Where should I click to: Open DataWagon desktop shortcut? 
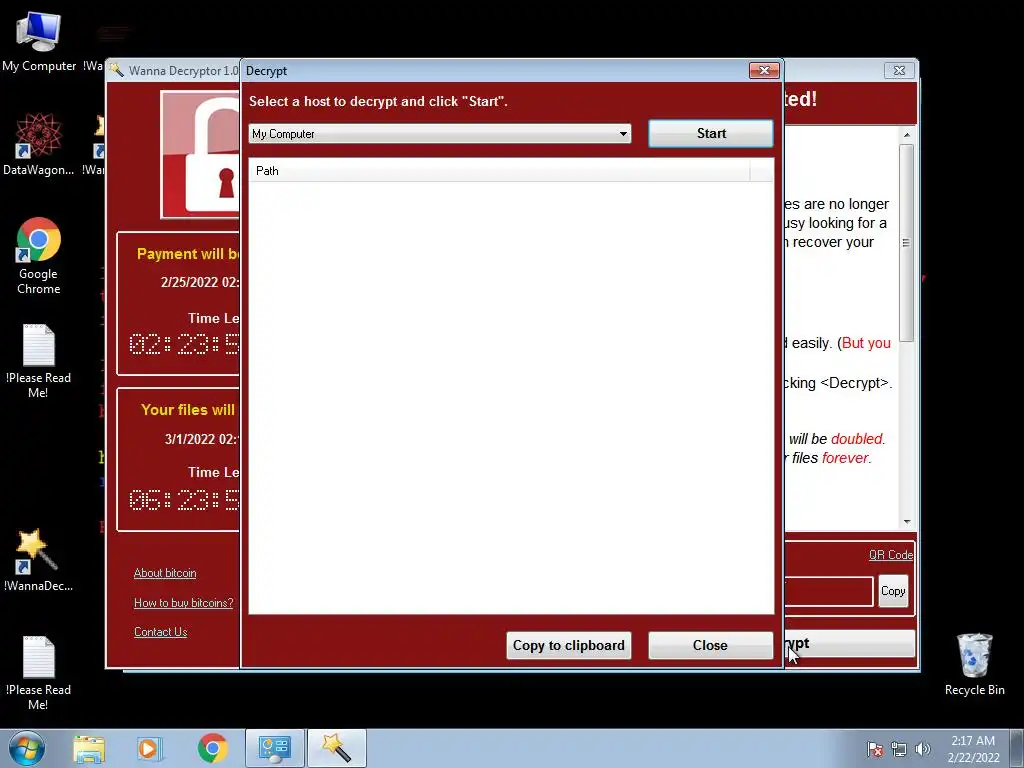[39, 144]
